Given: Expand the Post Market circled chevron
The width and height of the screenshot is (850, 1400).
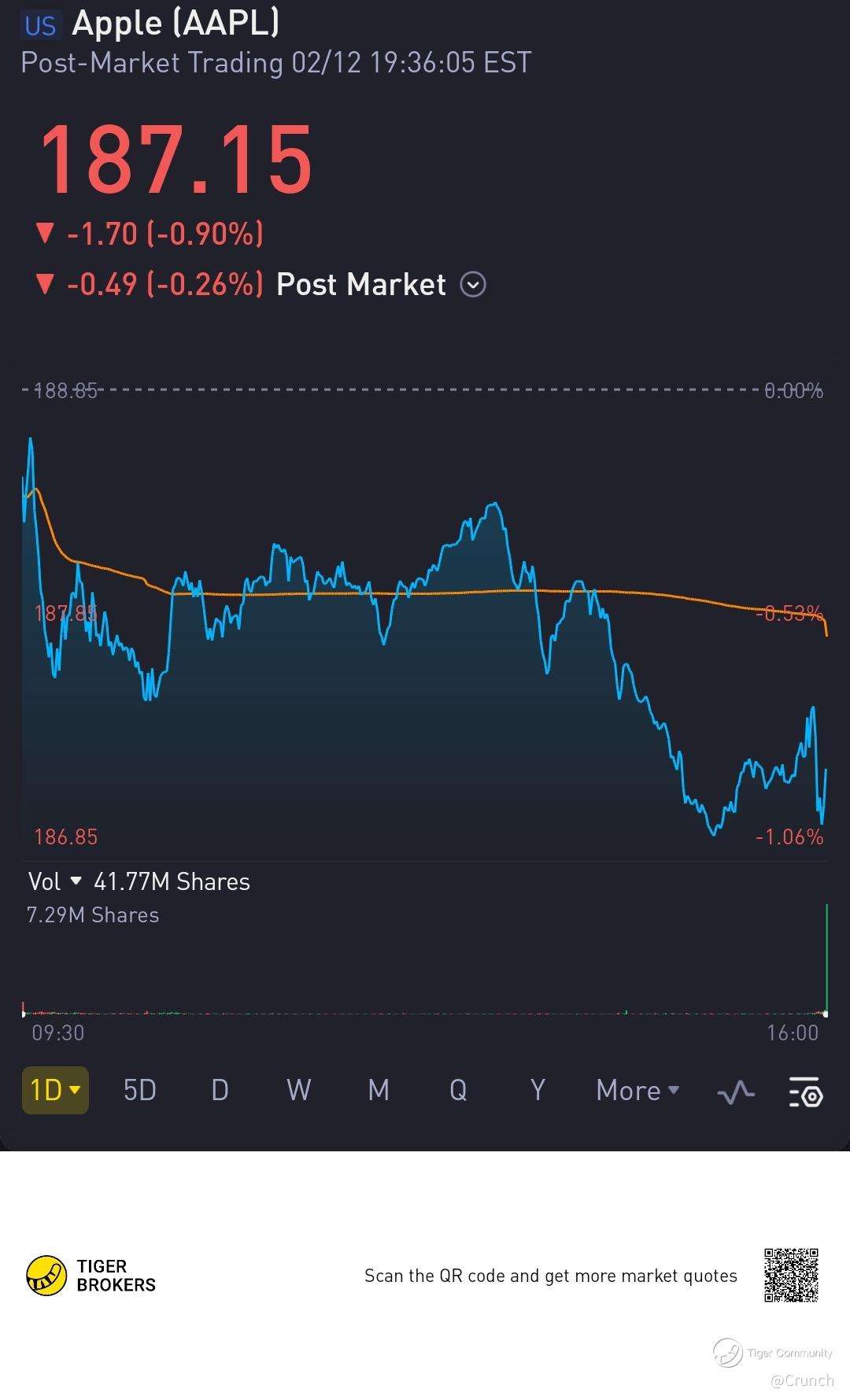Looking at the screenshot, I should [472, 284].
